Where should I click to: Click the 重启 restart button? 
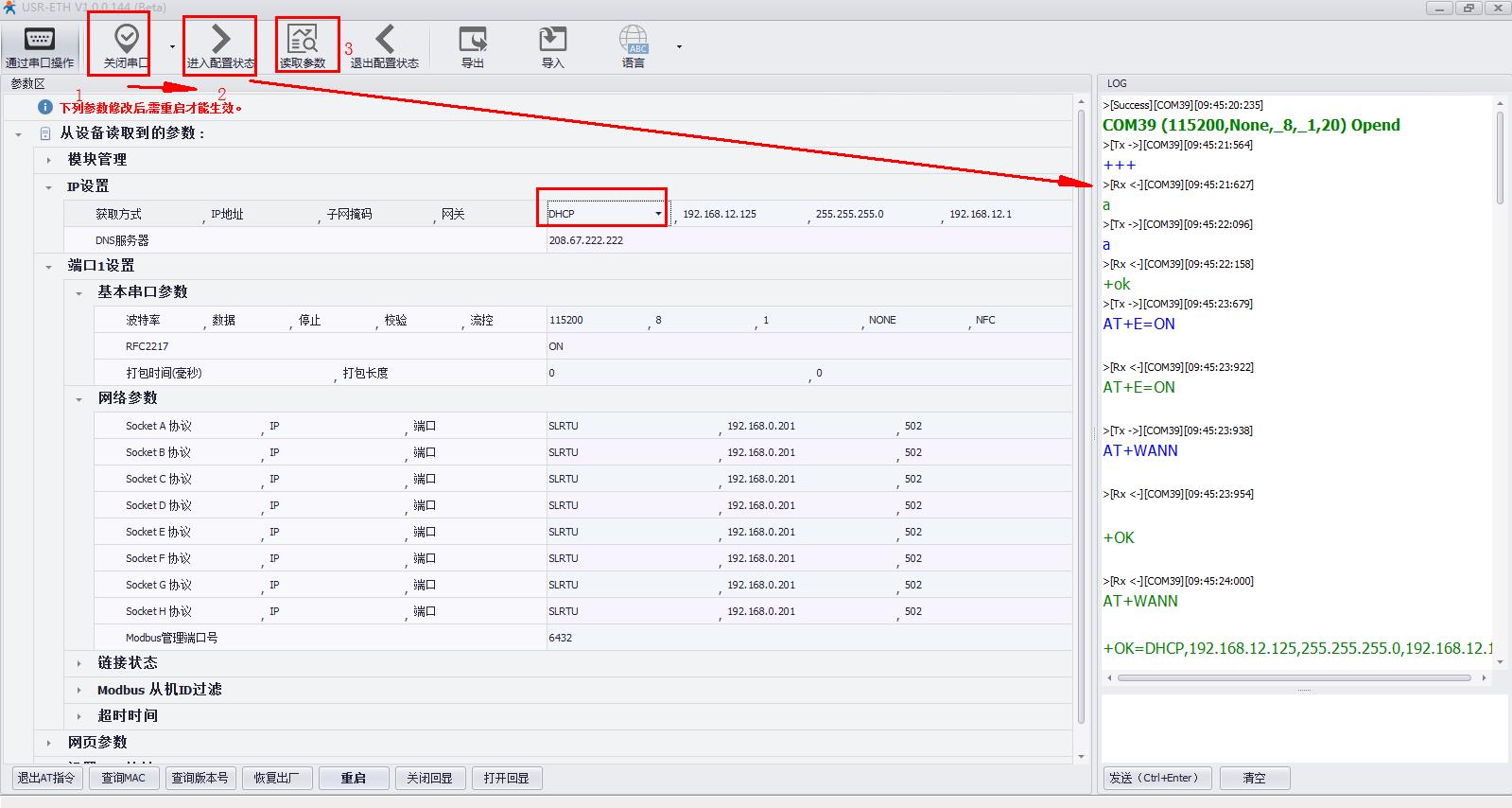pyautogui.click(x=353, y=778)
